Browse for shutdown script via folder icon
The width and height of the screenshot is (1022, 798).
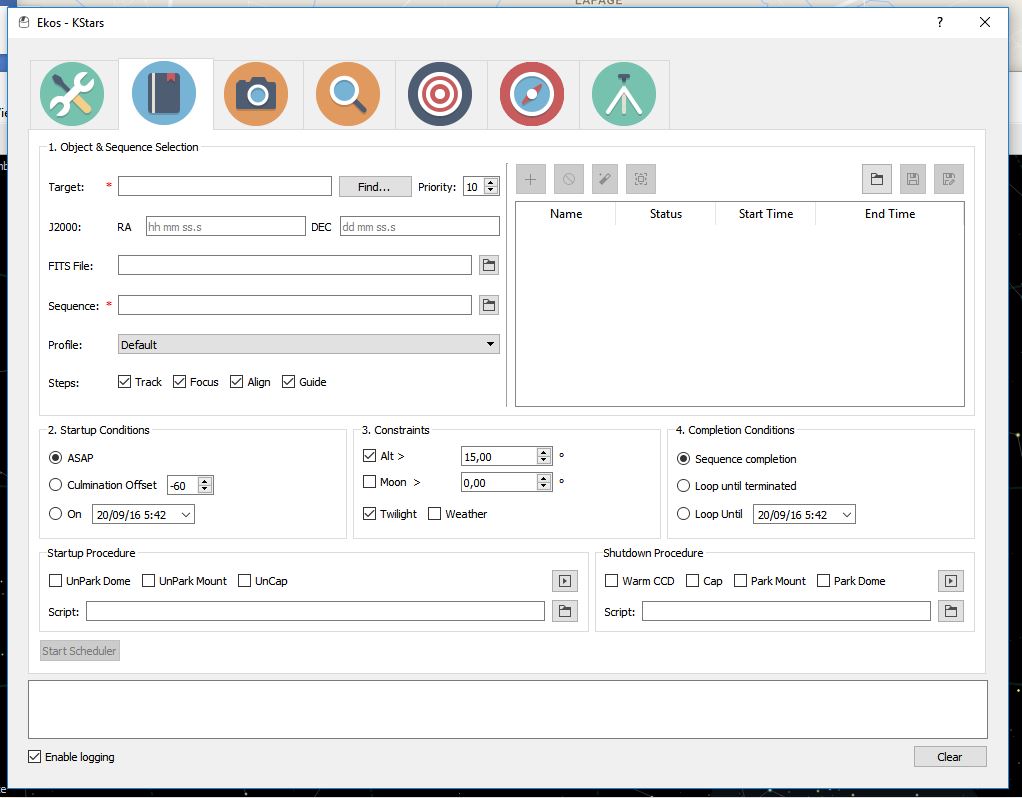point(951,612)
